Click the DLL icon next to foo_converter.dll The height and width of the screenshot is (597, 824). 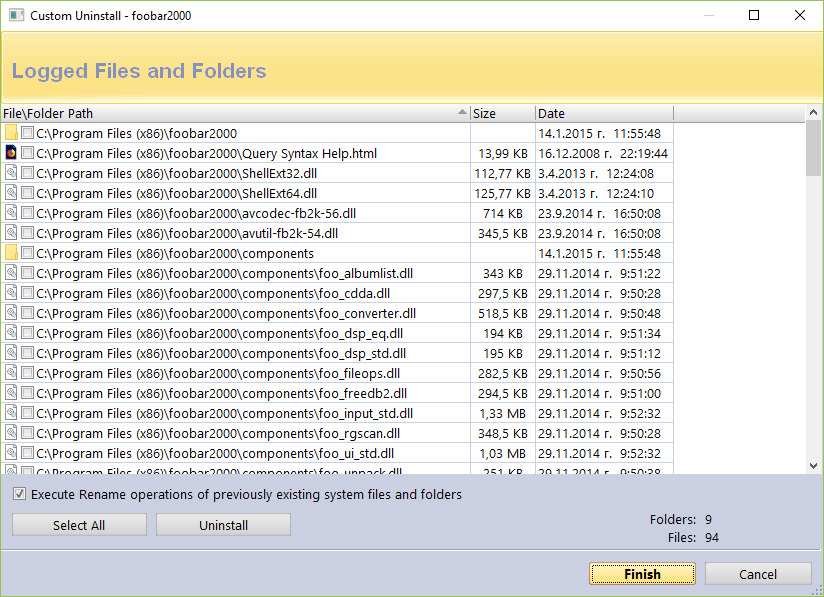pyautogui.click(x=11, y=313)
